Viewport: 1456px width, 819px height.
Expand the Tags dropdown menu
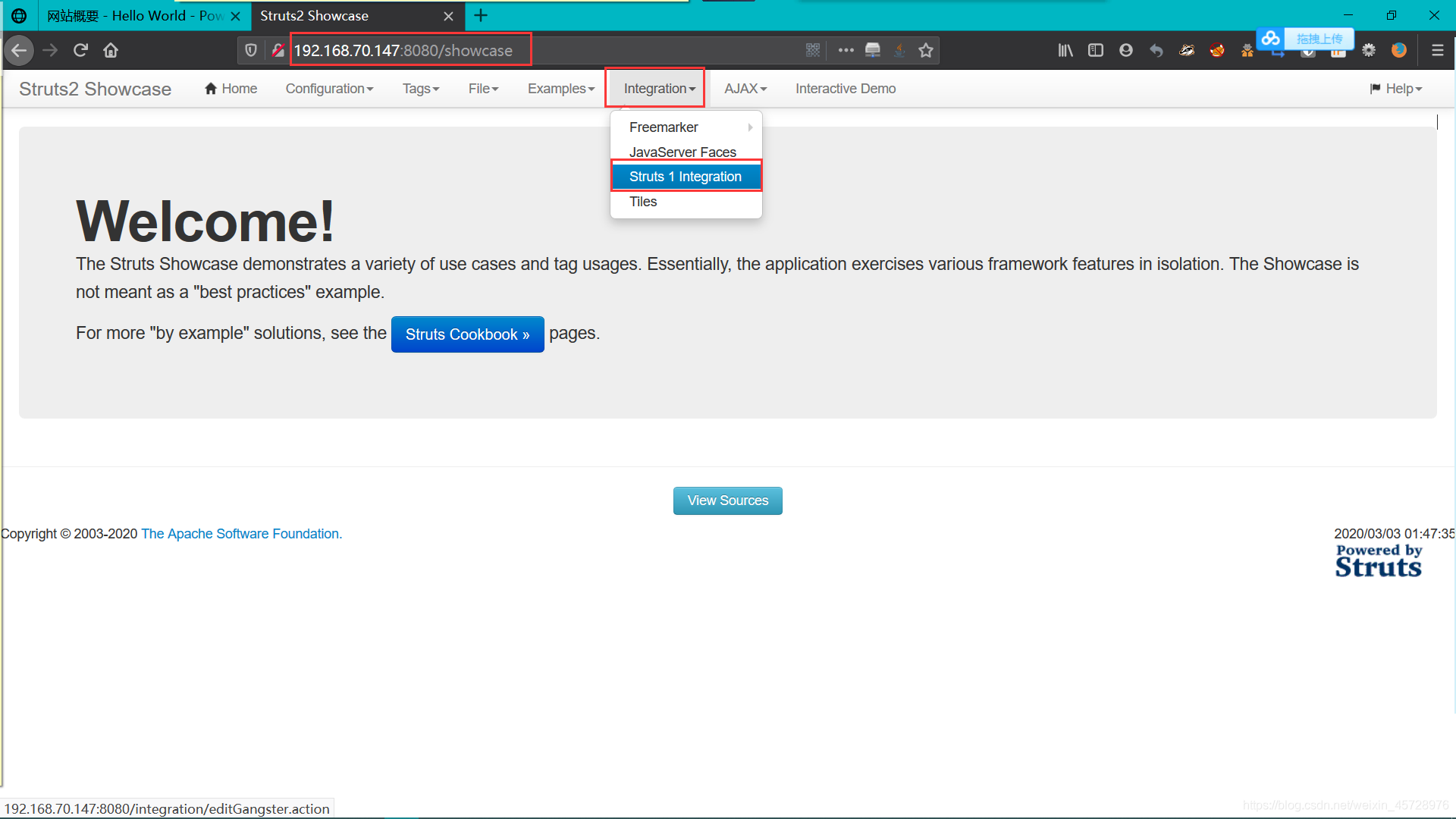coord(421,89)
